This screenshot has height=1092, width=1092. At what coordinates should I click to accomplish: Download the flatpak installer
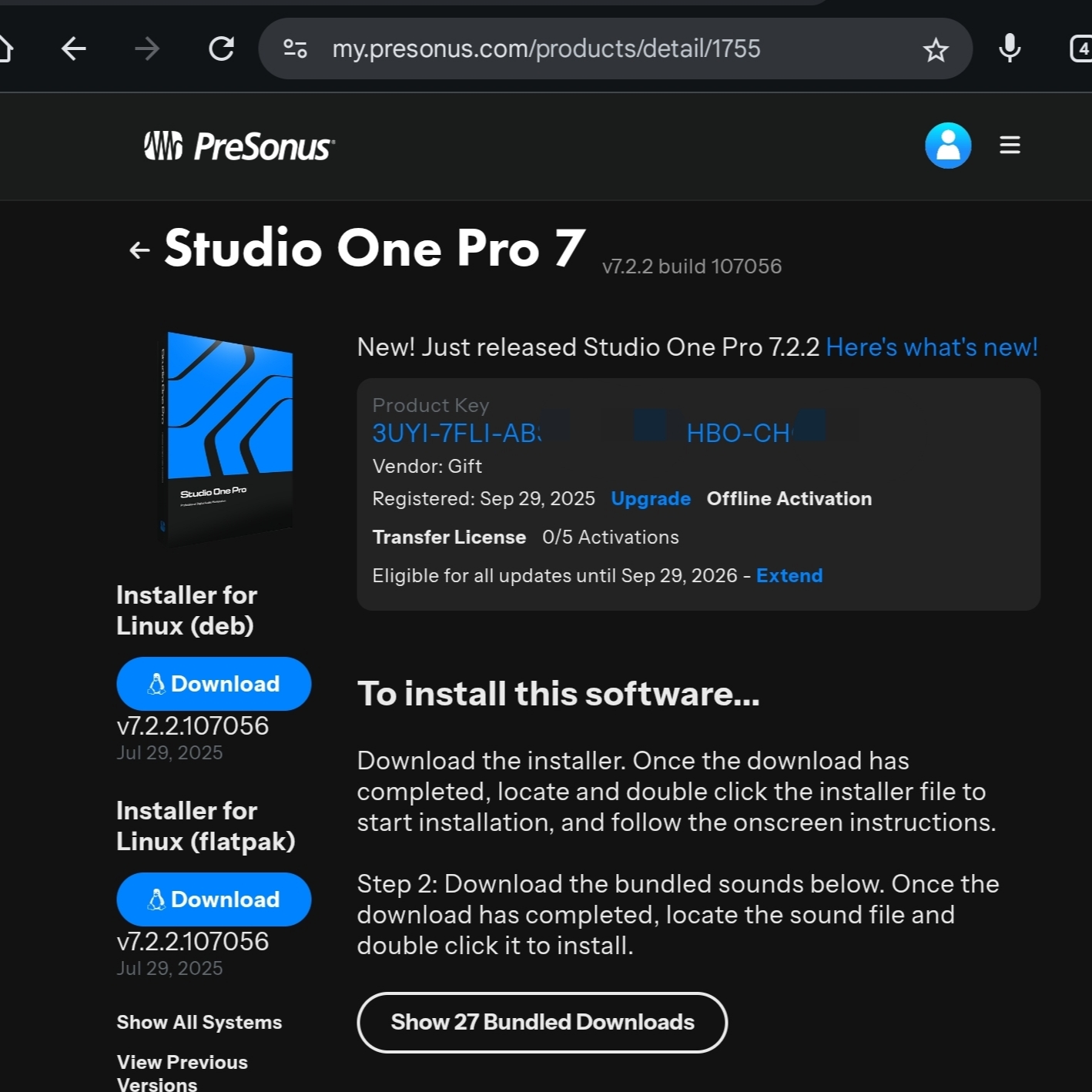click(214, 899)
